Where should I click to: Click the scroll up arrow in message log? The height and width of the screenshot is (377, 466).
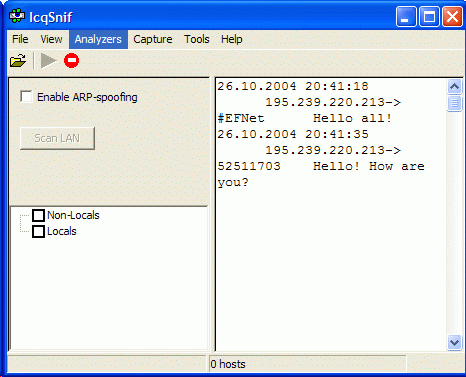coord(454,87)
